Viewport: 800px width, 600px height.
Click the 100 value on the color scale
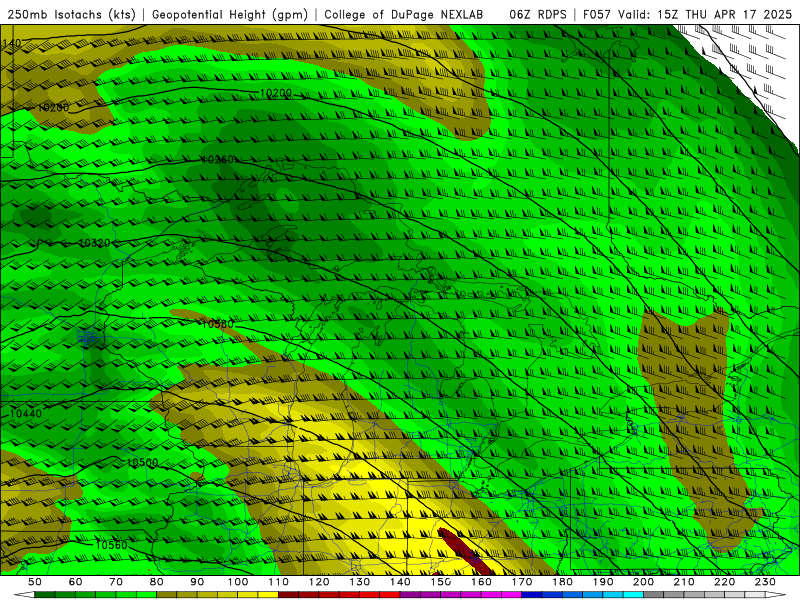pos(238,582)
